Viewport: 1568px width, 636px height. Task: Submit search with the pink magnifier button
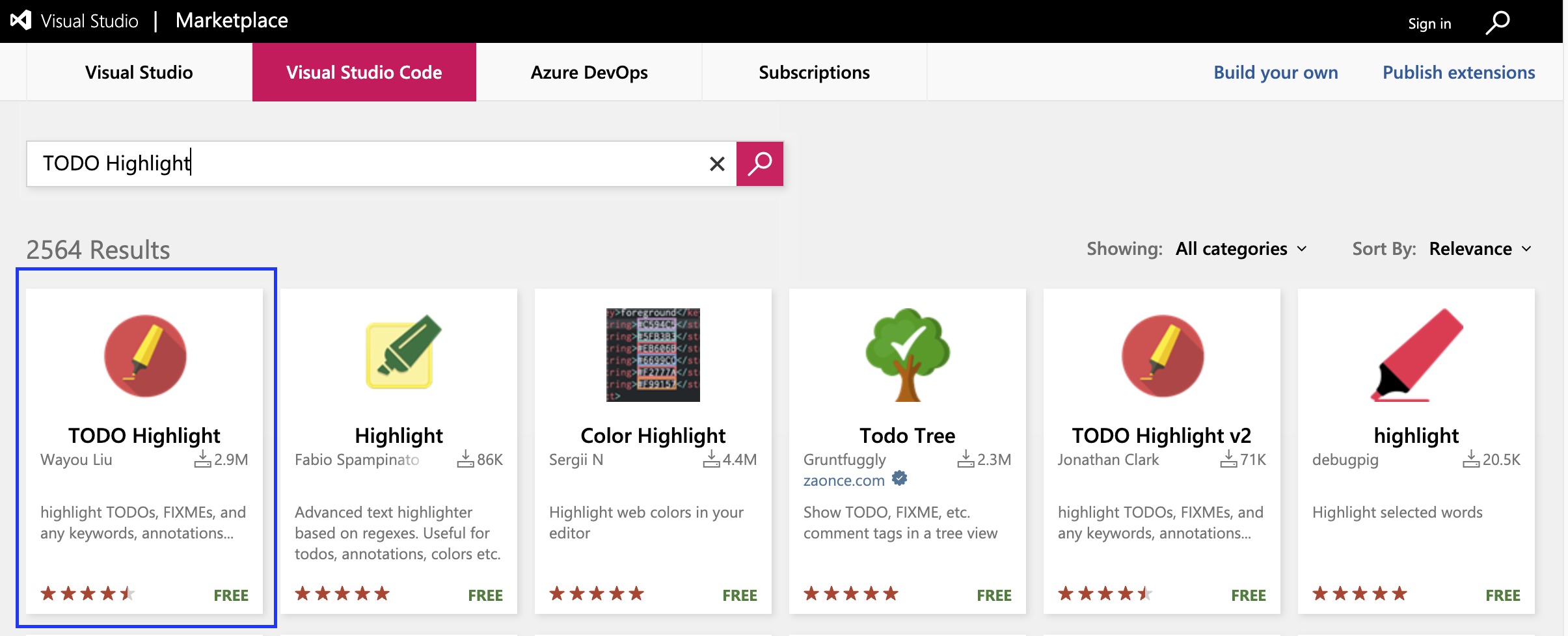point(760,164)
